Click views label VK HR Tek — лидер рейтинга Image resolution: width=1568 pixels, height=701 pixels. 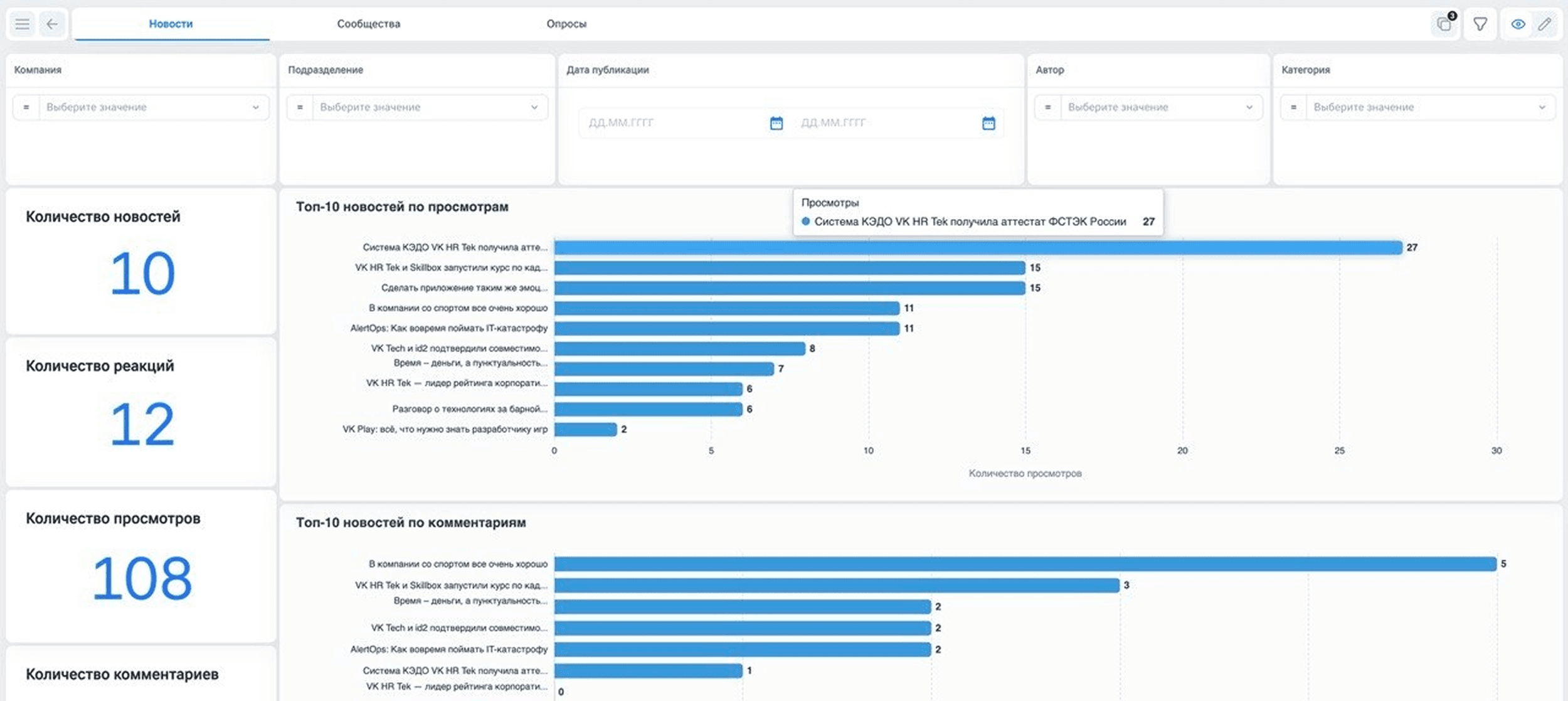[x=457, y=383]
